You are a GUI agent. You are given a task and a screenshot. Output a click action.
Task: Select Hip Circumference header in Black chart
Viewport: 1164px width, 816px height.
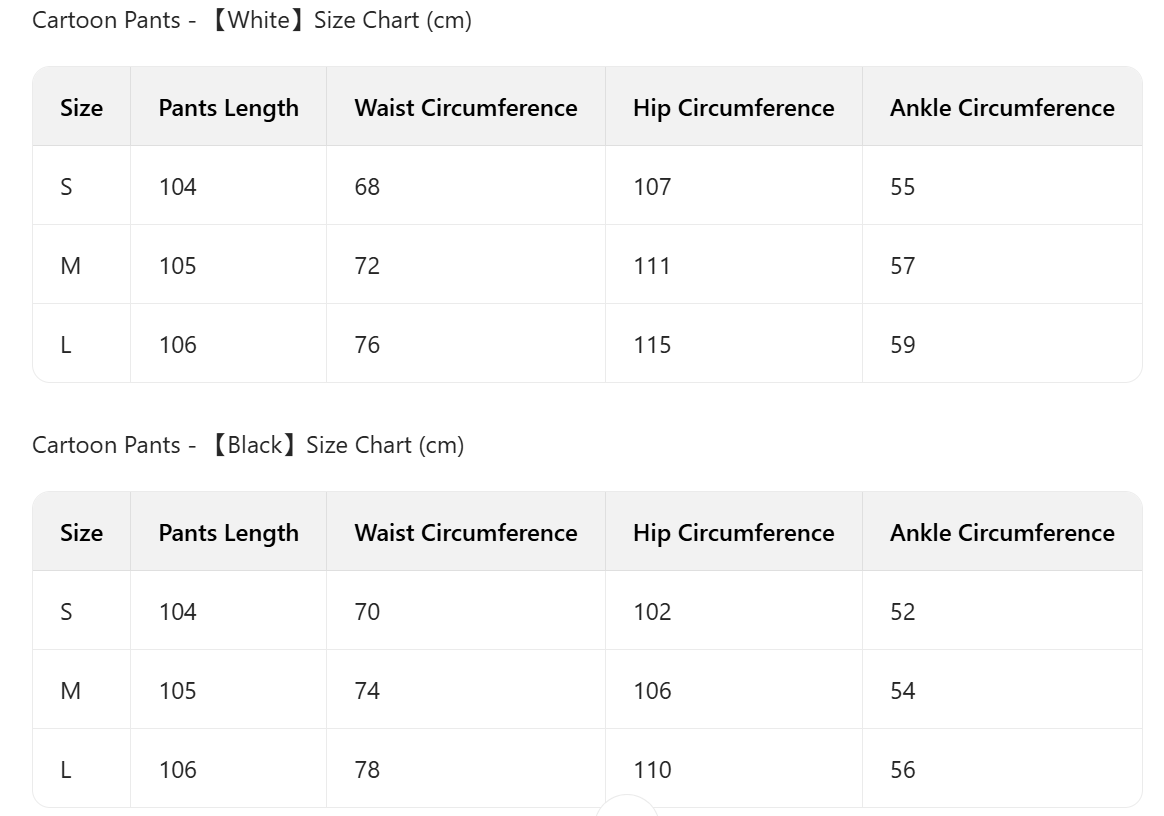[x=733, y=533]
